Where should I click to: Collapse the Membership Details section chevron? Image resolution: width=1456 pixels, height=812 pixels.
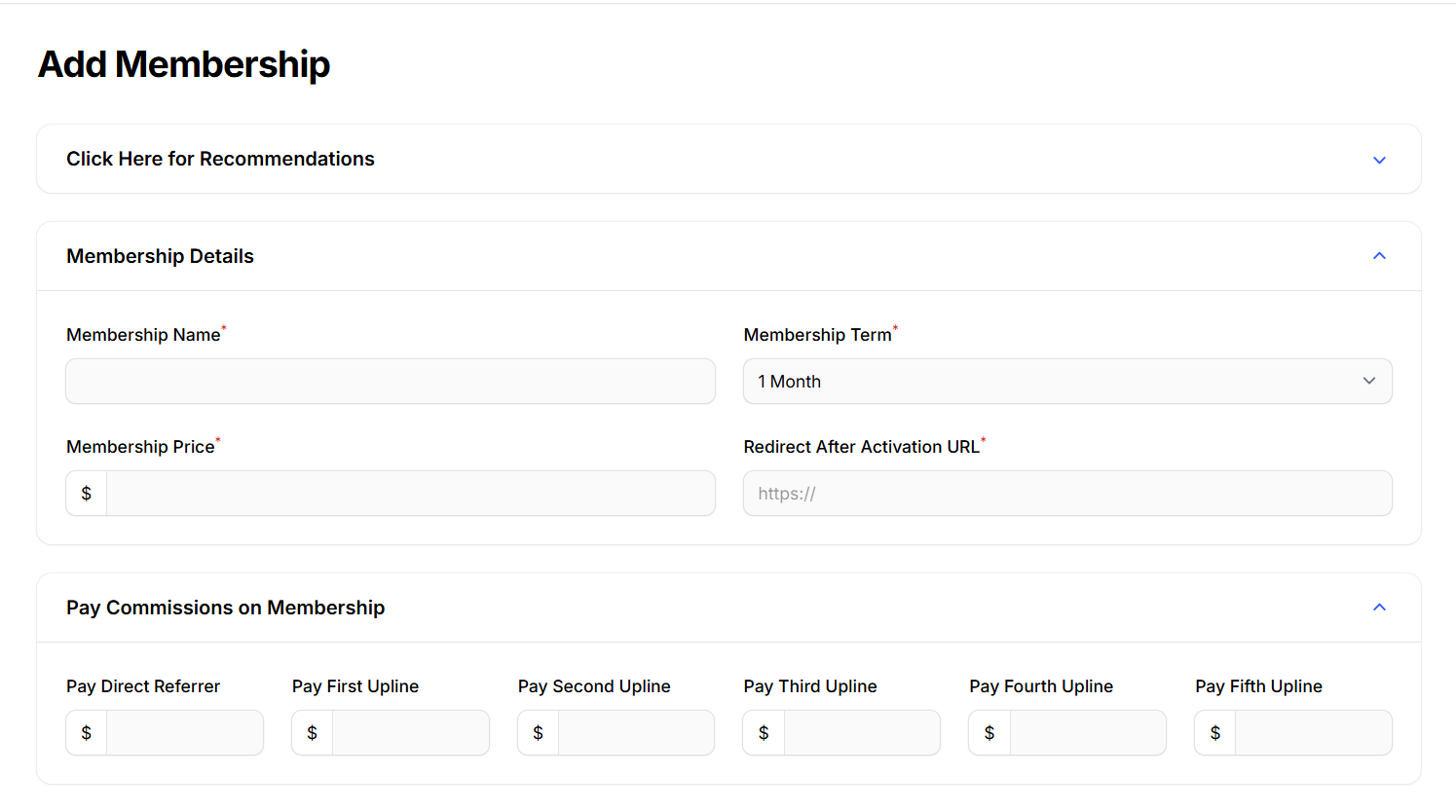pyautogui.click(x=1379, y=256)
